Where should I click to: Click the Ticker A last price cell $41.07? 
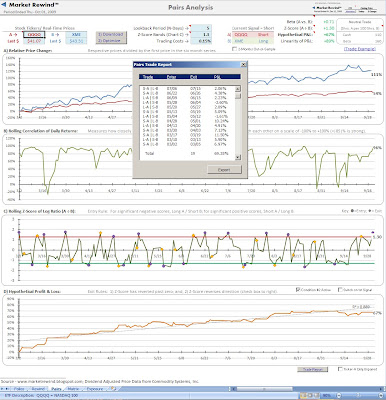(x=34, y=41)
